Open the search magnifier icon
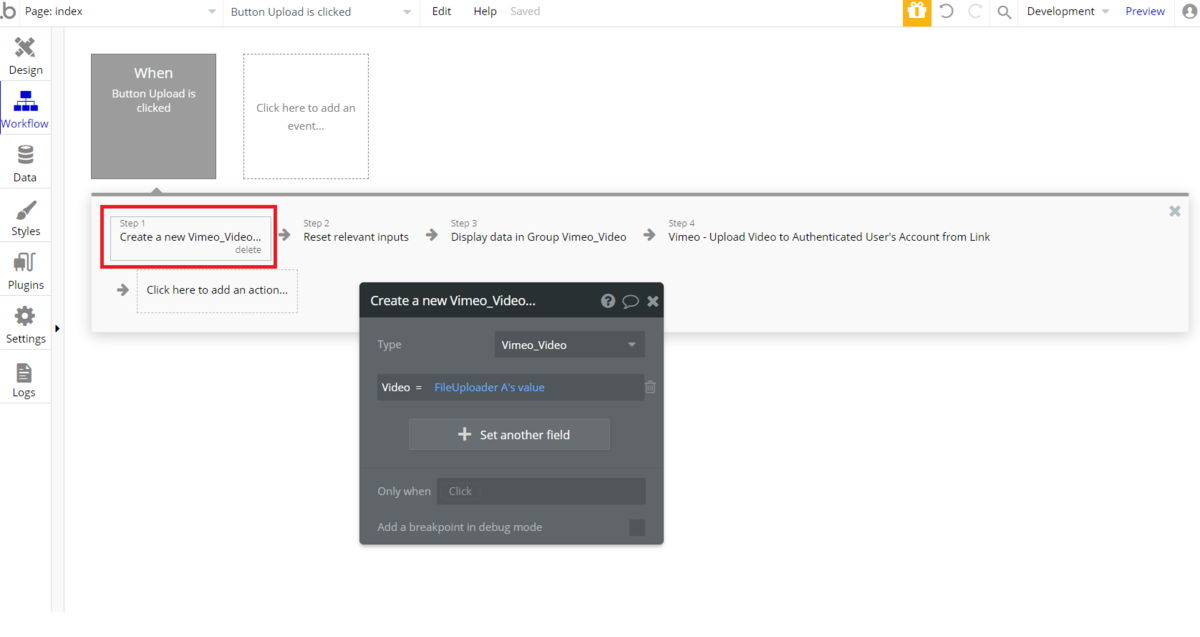This screenshot has width=1200, height=637. (1004, 12)
